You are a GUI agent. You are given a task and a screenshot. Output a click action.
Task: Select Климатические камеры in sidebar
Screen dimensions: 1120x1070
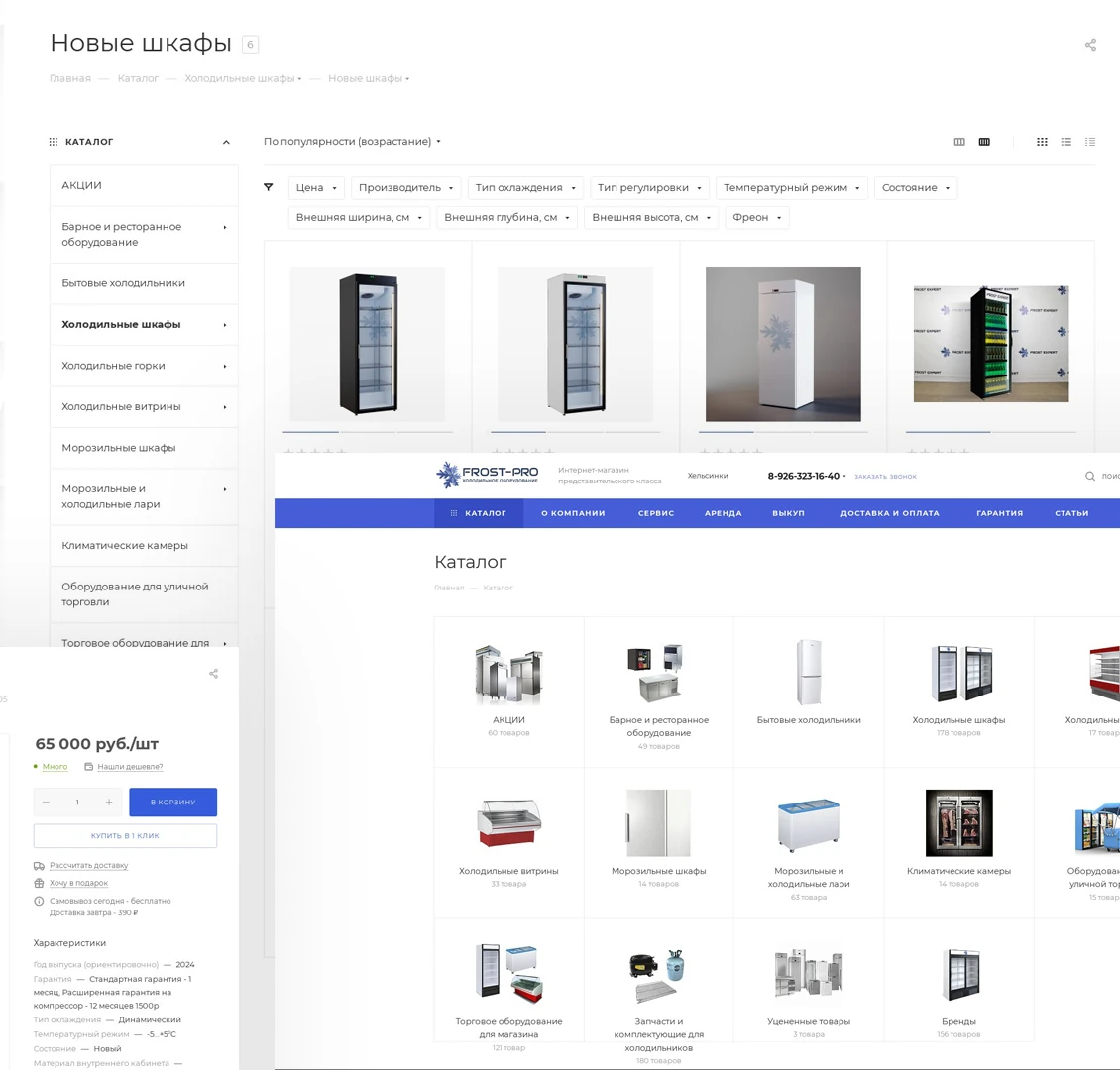145,545
